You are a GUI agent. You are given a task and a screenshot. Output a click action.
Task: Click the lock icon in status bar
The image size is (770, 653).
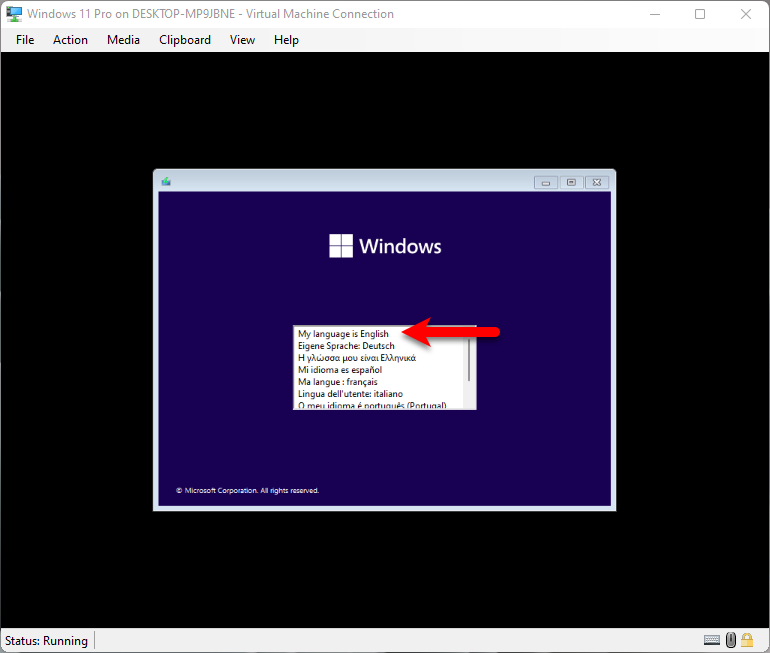point(747,640)
